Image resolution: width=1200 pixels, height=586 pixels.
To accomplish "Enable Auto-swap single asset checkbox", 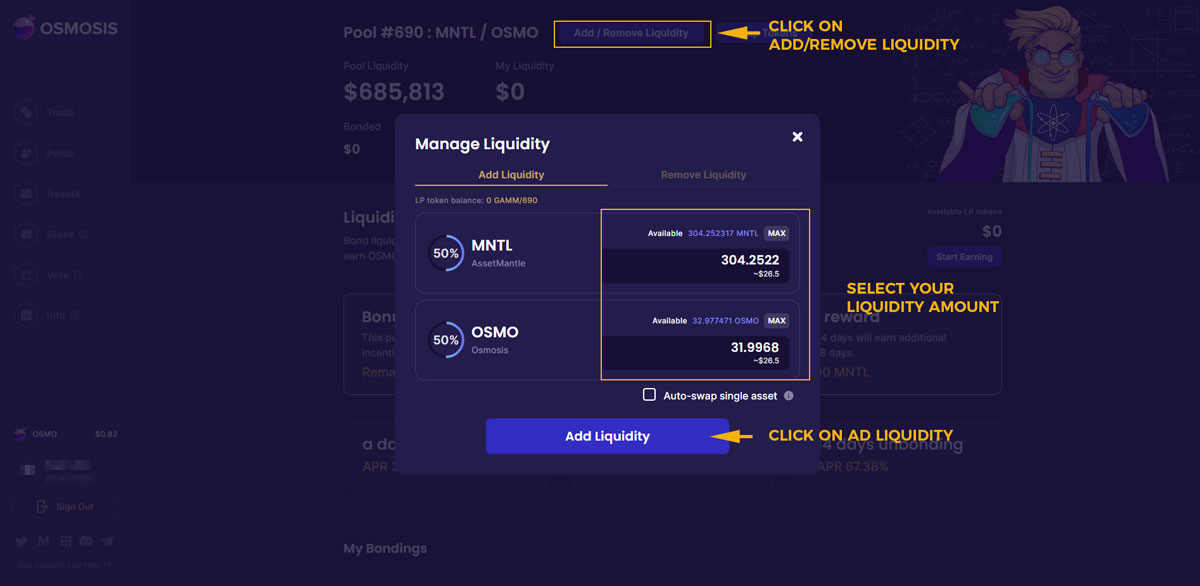I will click(x=650, y=395).
